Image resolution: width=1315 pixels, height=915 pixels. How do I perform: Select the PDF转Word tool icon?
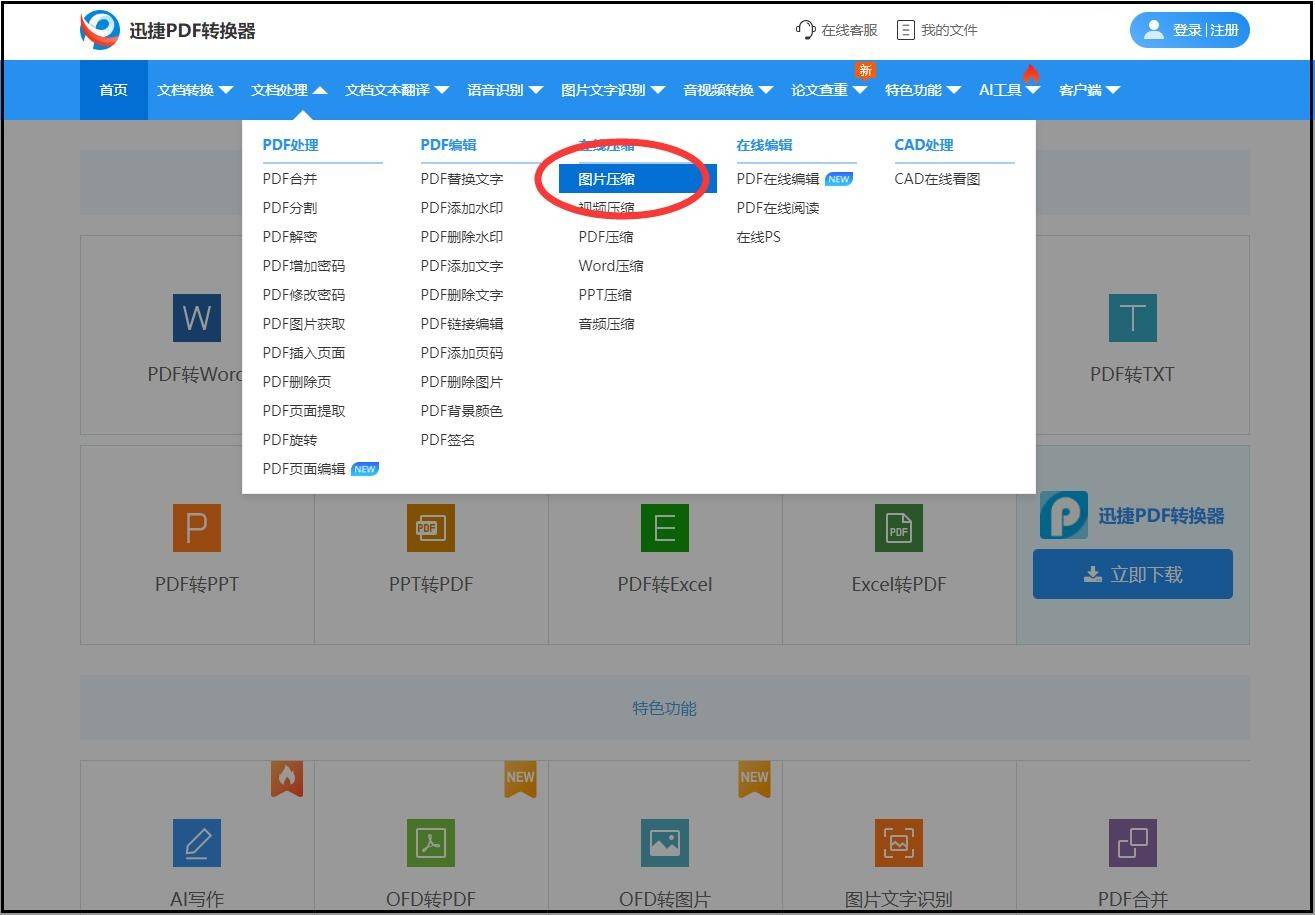coord(196,318)
